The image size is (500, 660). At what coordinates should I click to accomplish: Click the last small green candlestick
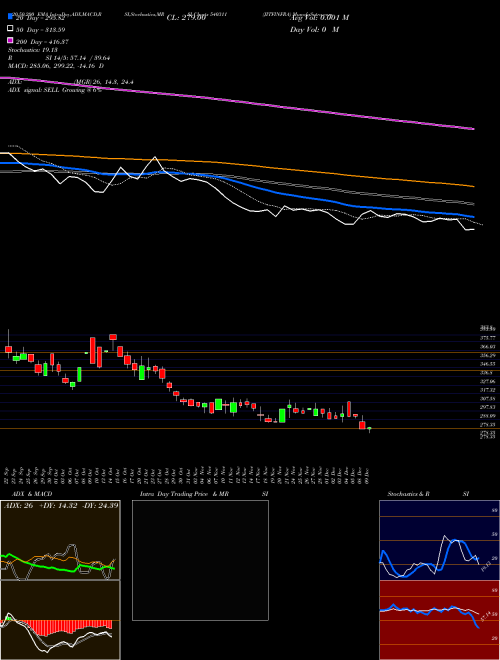370,429
